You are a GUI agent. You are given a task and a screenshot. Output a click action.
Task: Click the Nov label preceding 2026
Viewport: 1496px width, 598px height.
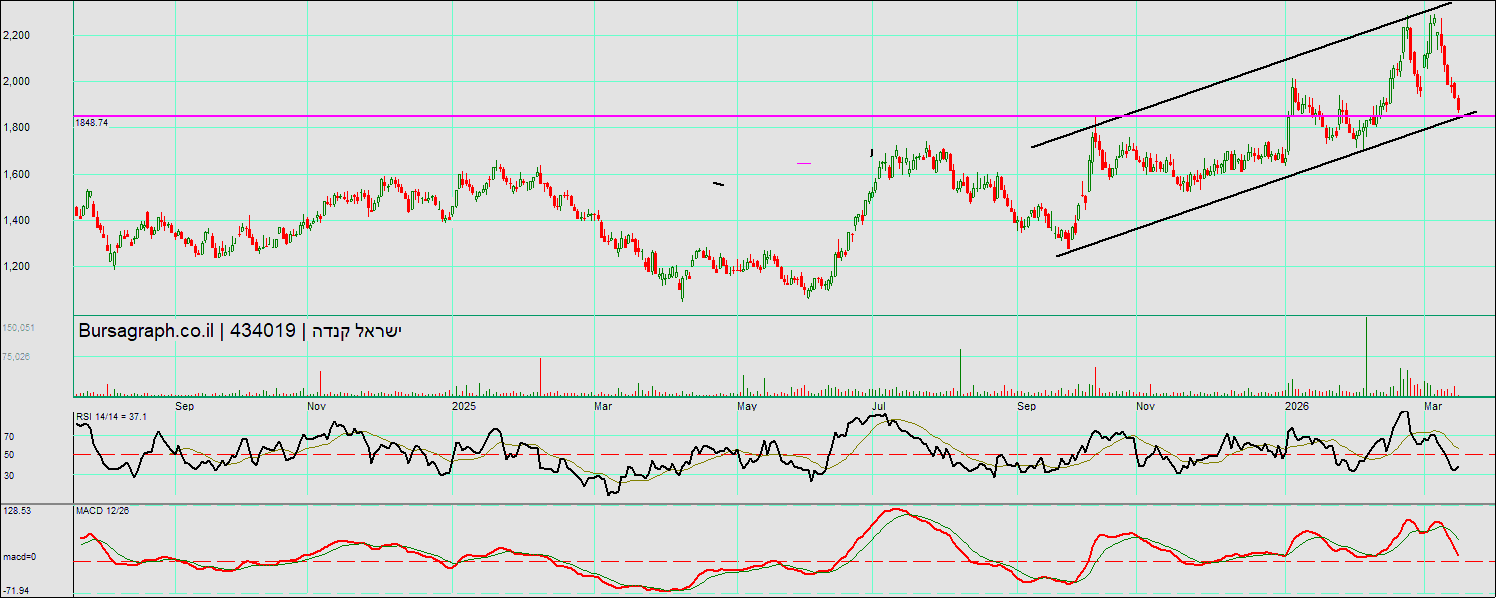pos(1146,407)
